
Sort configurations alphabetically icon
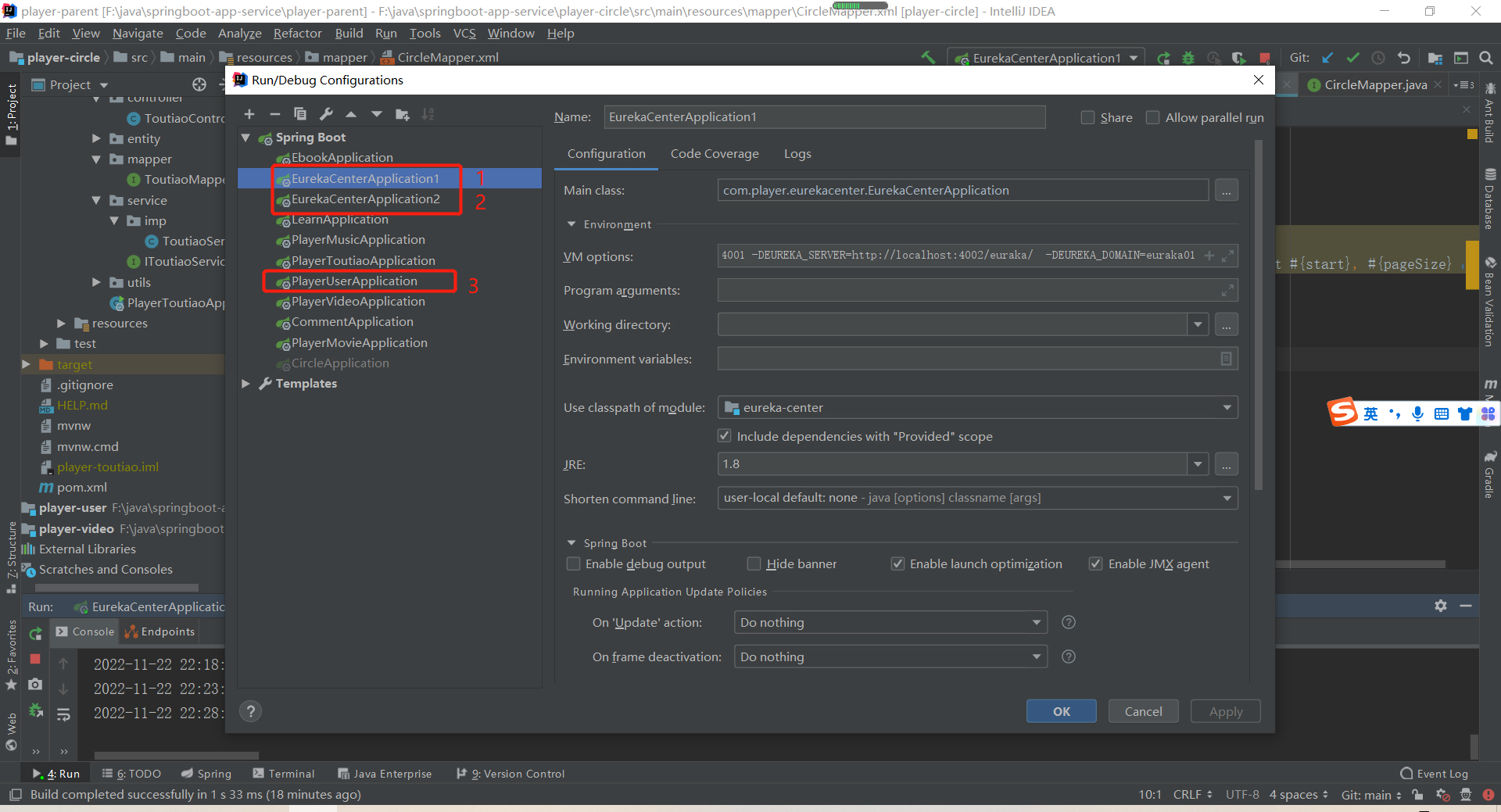pos(428,114)
